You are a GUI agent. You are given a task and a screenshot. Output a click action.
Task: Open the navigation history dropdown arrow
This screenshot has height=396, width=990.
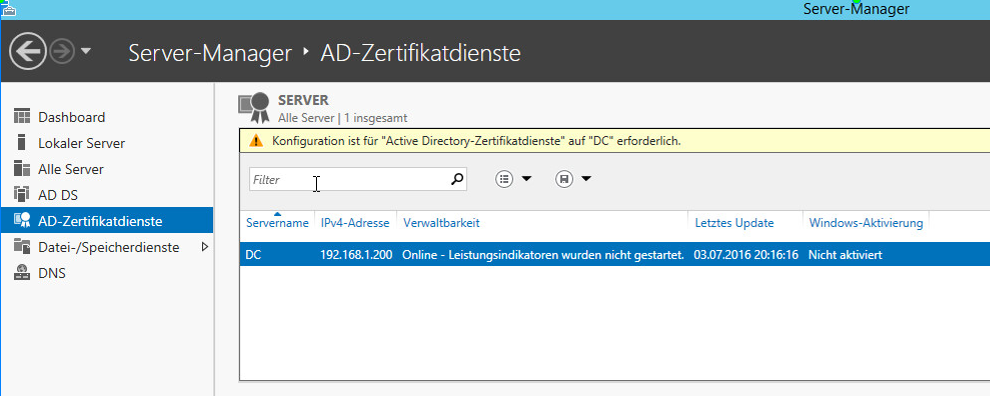(86, 52)
